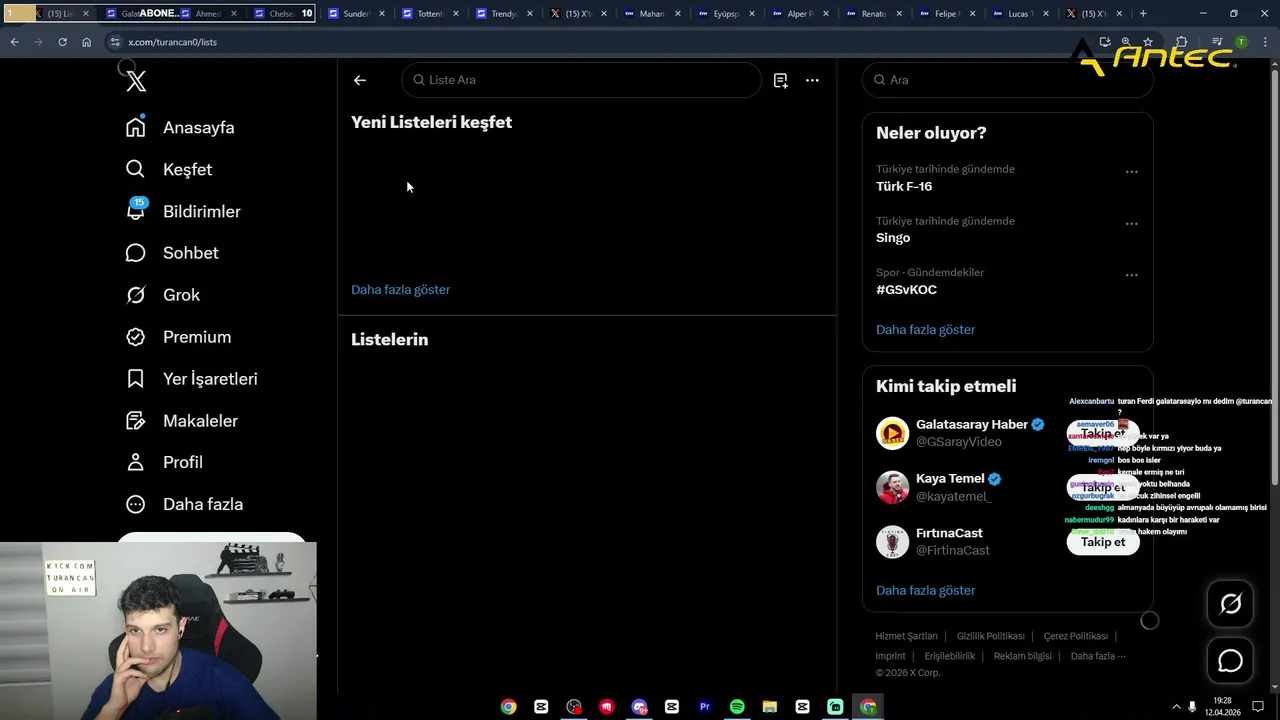Screen dimensions: 1280x720
Task: Open Discord from the taskbar
Action: pyautogui.click(x=639, y=707)
